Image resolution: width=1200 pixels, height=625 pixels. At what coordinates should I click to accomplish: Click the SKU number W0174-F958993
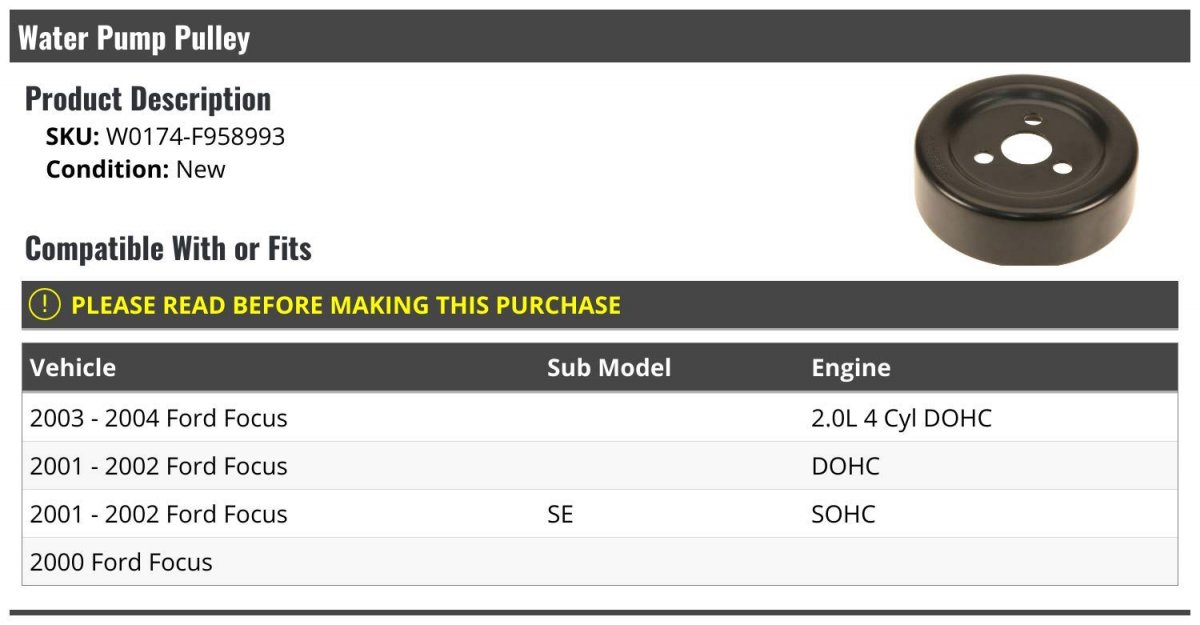tap(195, 136)
